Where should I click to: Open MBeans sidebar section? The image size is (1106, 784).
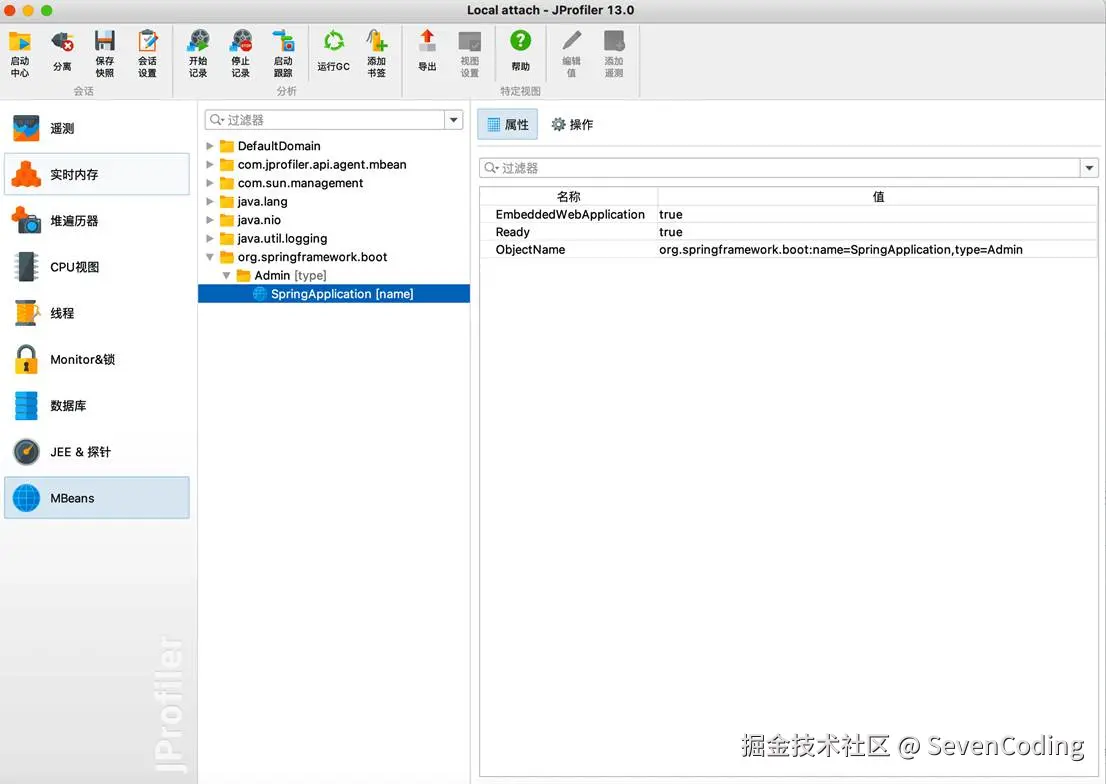(97, 498)
